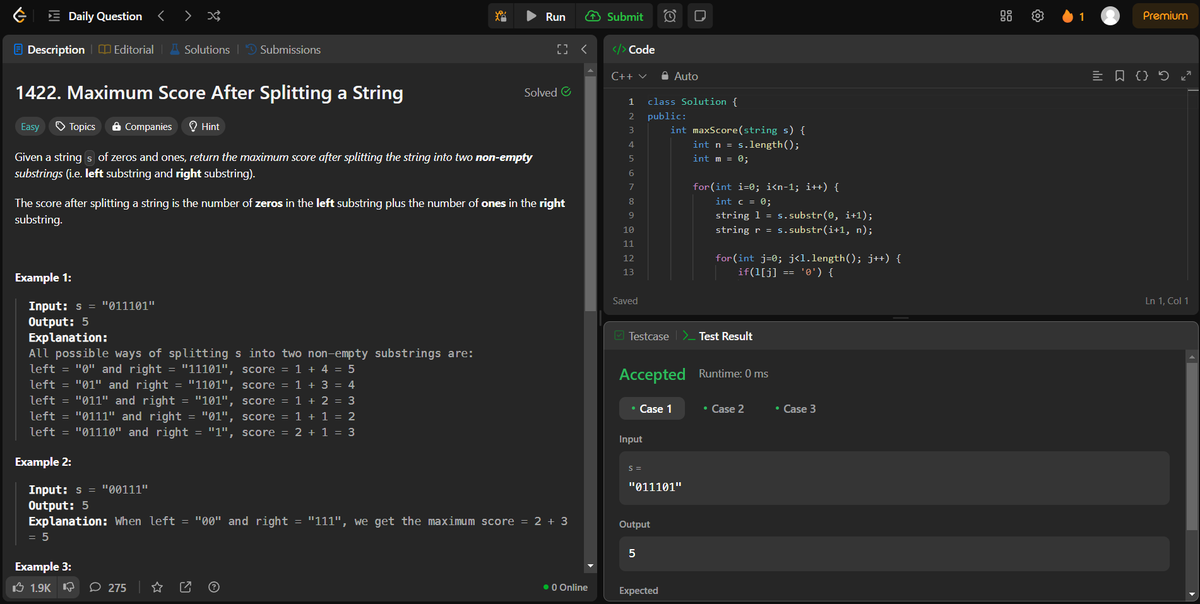Image resolution: width=1200 pixels, height=604 pixels.
Task: Check the Testcase checkbox
Action: click(x=621, y=336)
